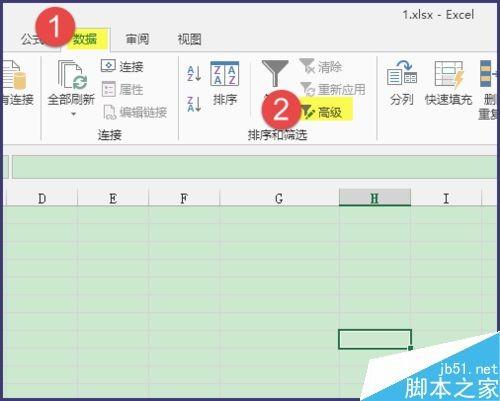
Task: Switch to the 审阅 tab
Action: (137, 39)
